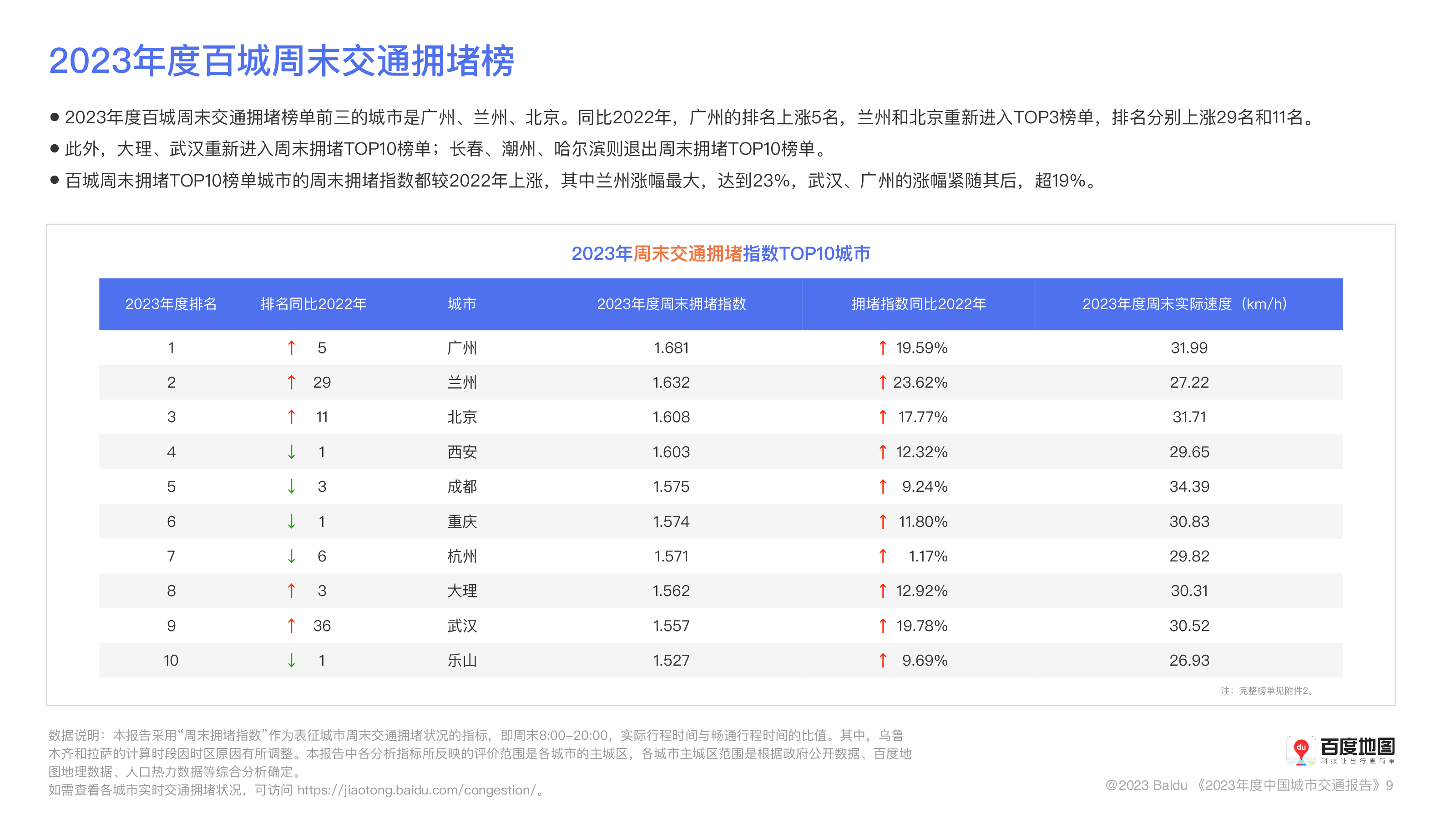Click the 2023年度周末实际速度 (km/h) header
1456x819 pixels.
click(1186, 304)
